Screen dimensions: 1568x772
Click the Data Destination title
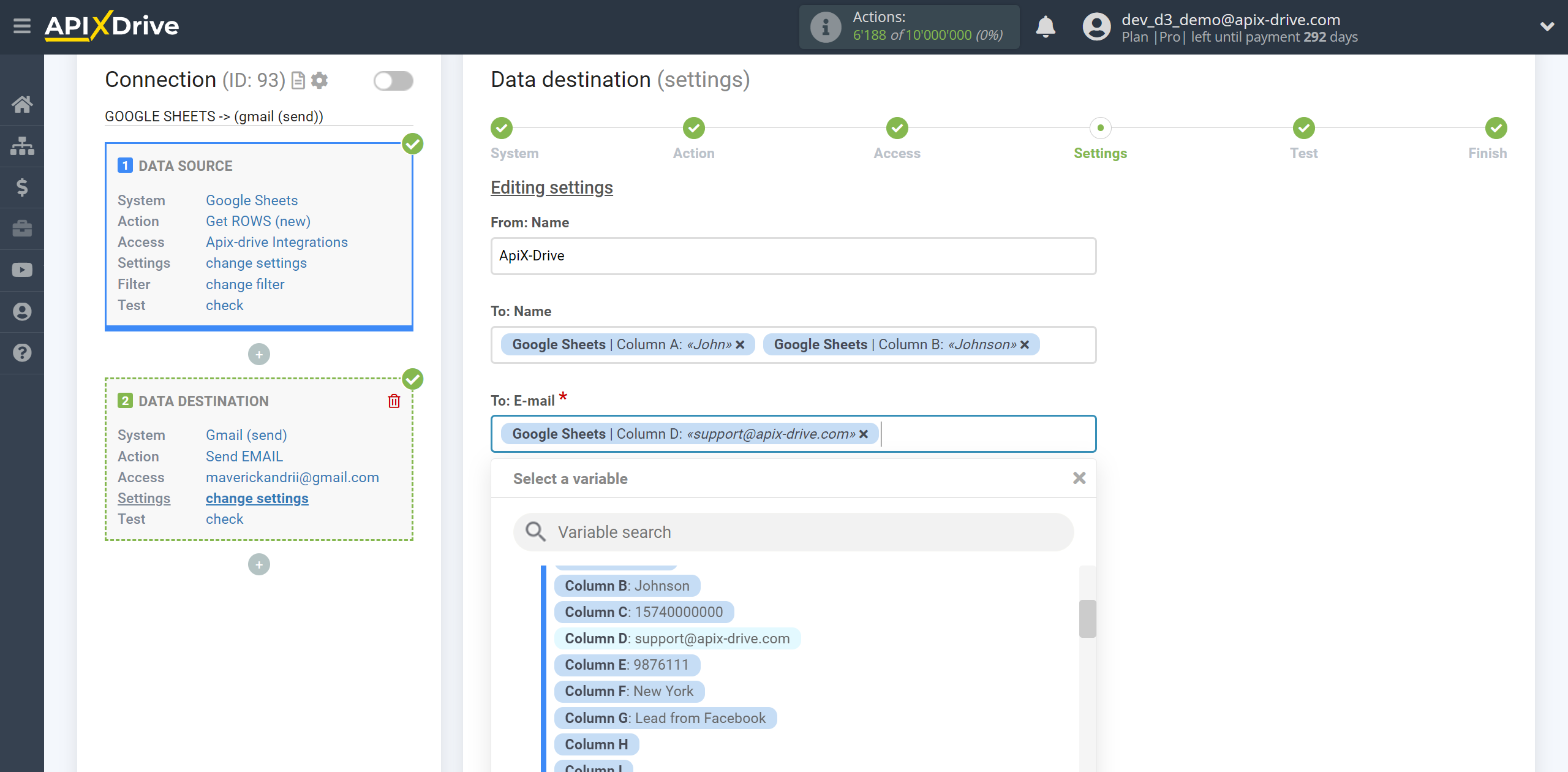click(x=203, y=401)
